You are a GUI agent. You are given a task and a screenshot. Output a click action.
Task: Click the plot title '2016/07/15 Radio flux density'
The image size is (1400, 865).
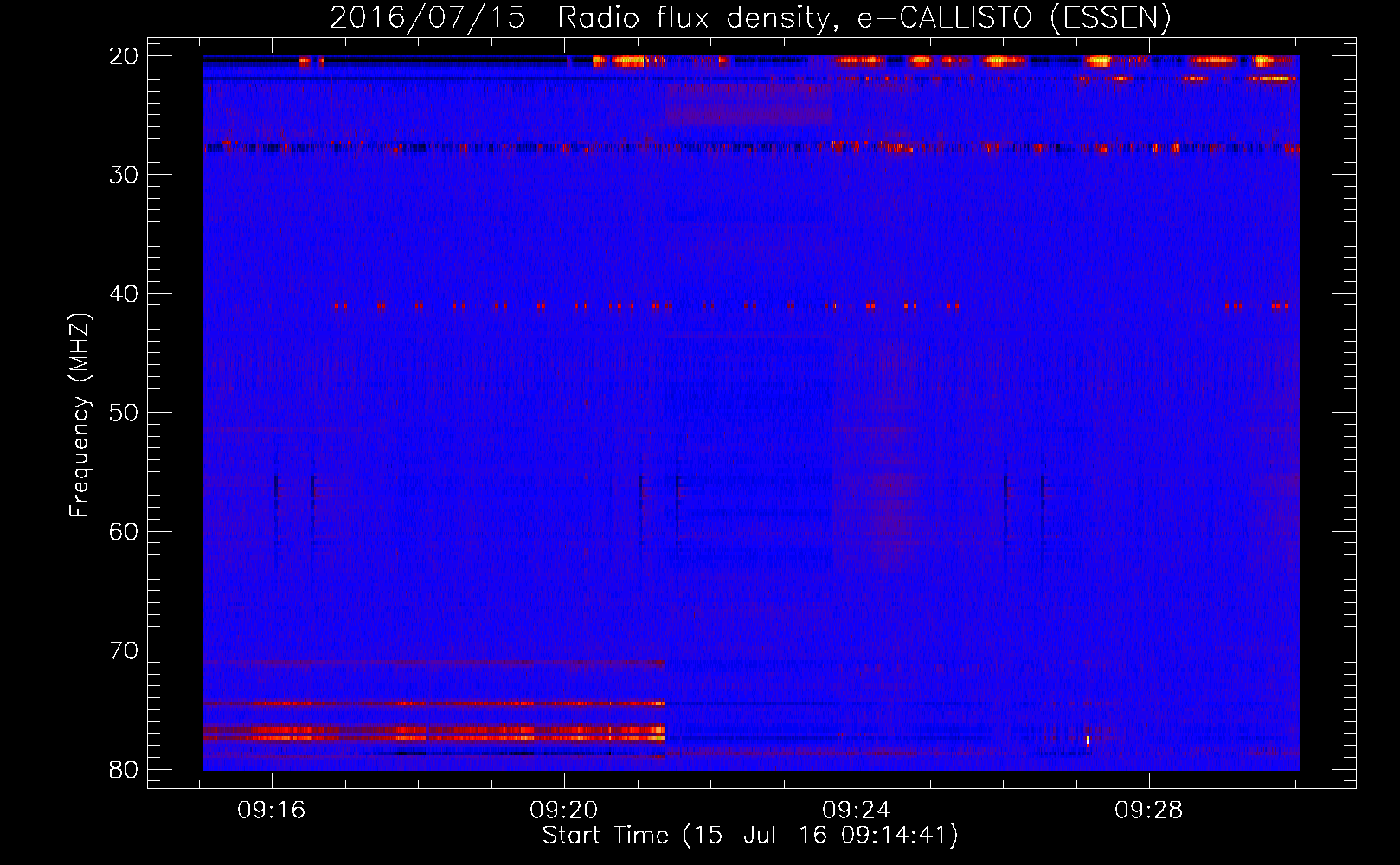pyautogui.click(x=750, y=18)
